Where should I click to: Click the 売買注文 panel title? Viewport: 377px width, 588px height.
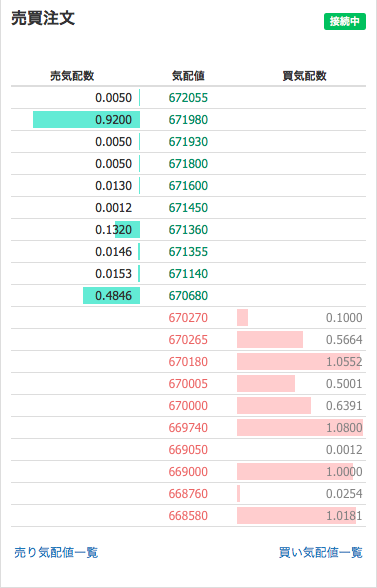(43, 18)
